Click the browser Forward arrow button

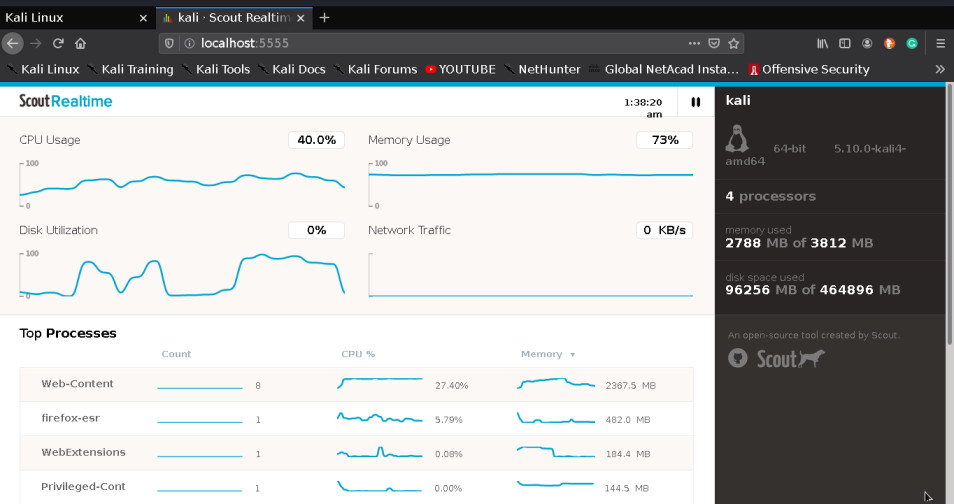click(x=36, y=43)
